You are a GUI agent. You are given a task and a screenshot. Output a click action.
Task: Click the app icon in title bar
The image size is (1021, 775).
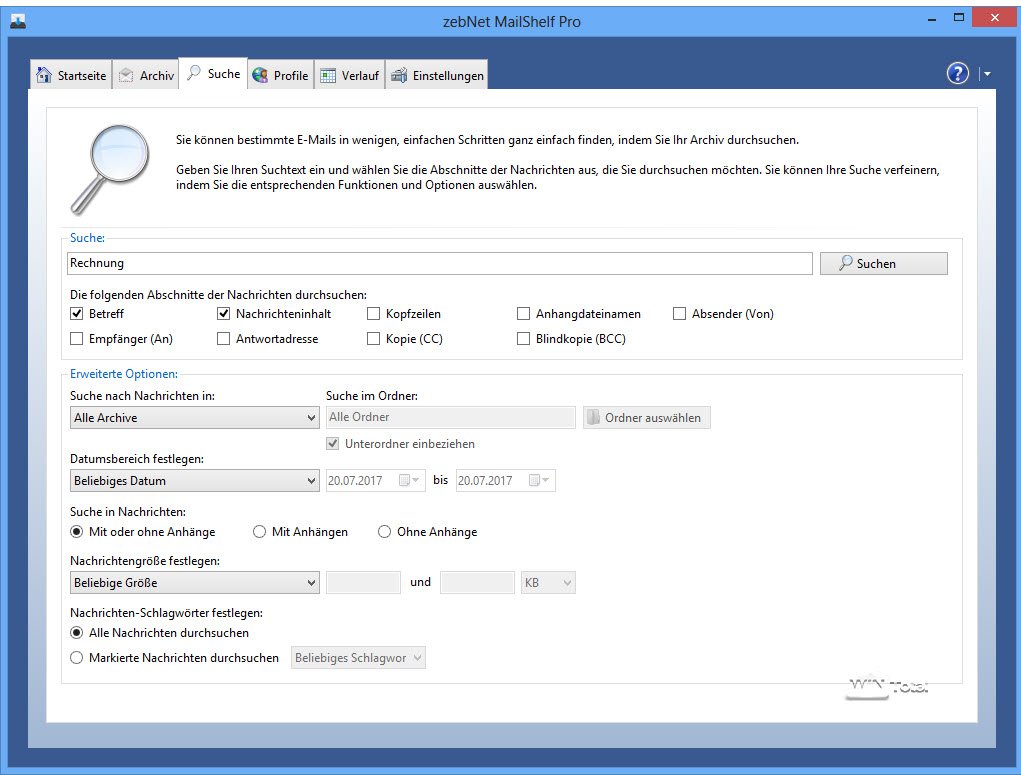(17, 20)
